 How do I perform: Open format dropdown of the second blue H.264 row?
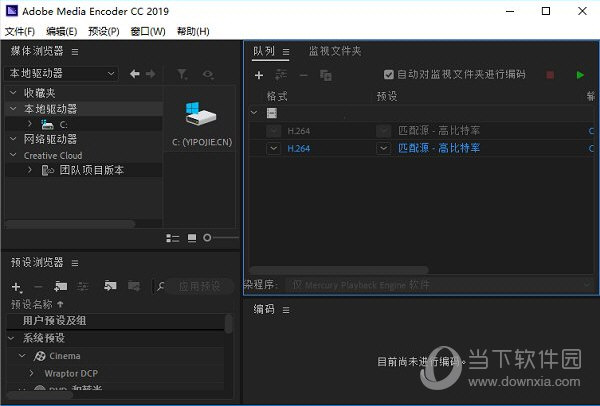pos(273,148)
